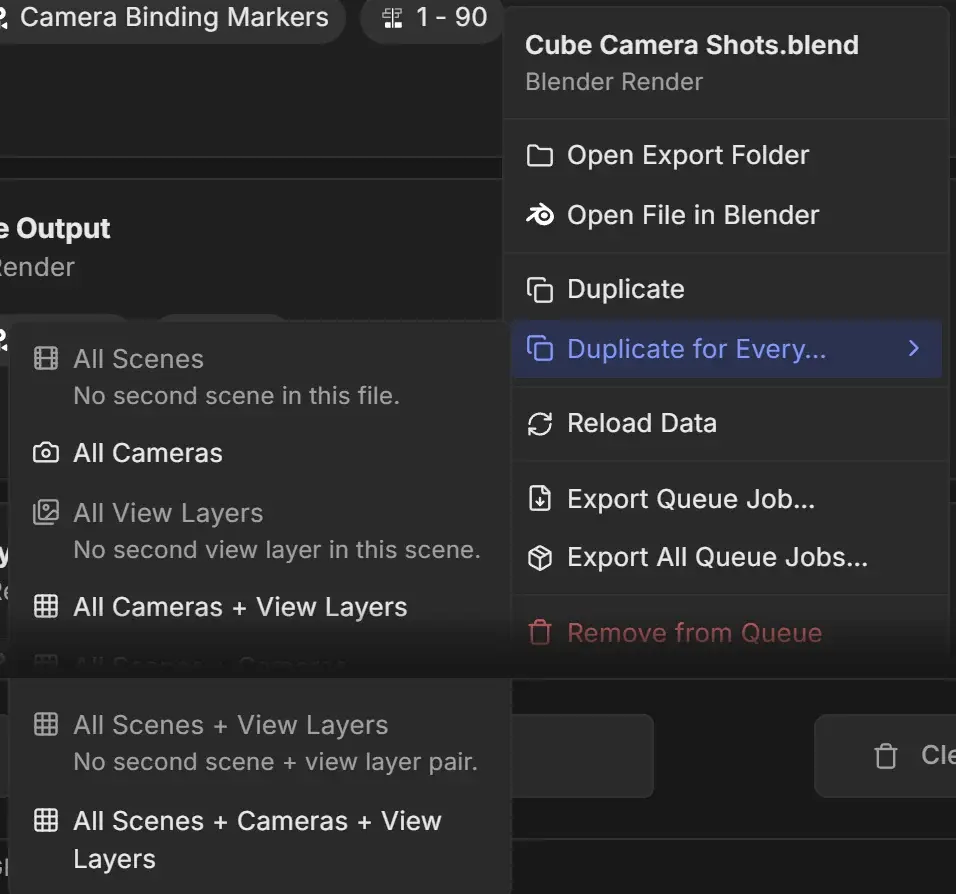The height and width of the screenshot is (894, 956).
Task: Click the frame range icon beside 1 - 90
Action: point(392,18)
